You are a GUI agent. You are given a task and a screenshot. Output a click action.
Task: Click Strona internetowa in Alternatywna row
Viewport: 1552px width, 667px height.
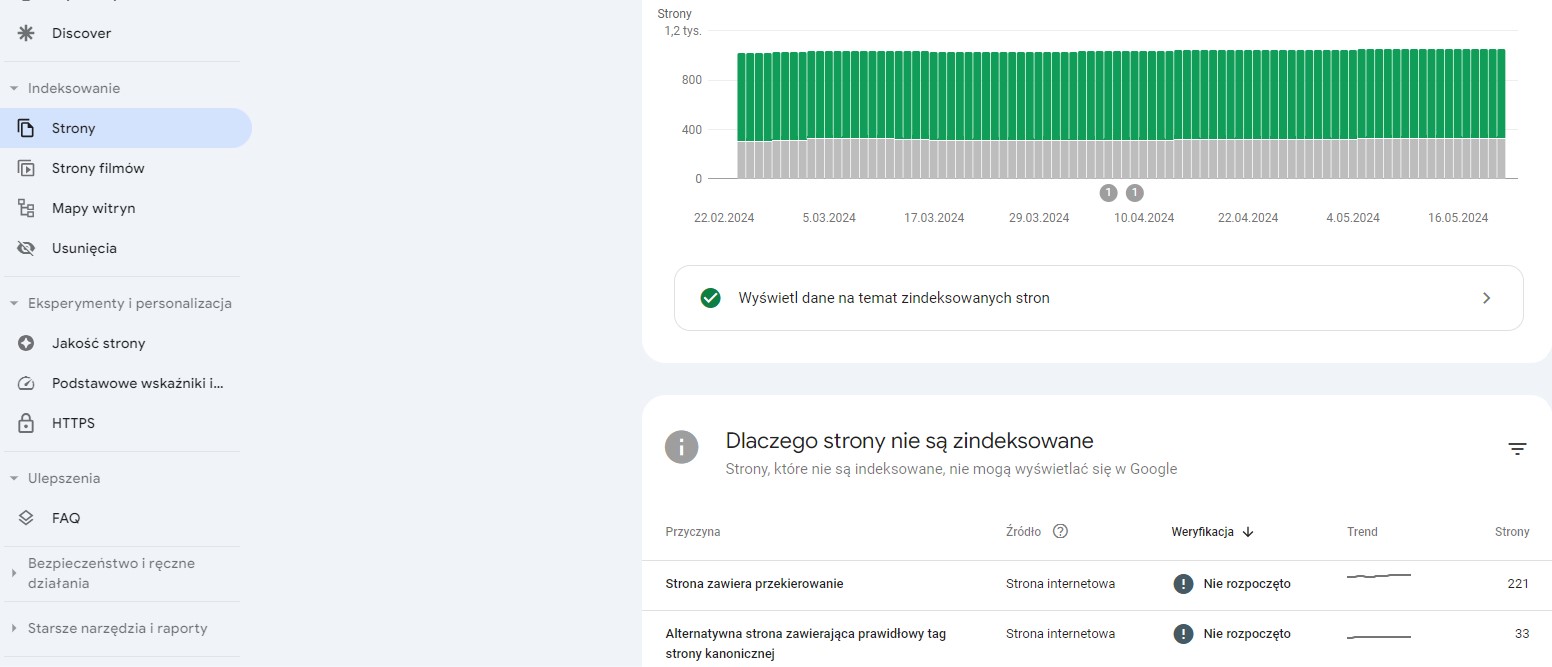tap(1060, 633)
